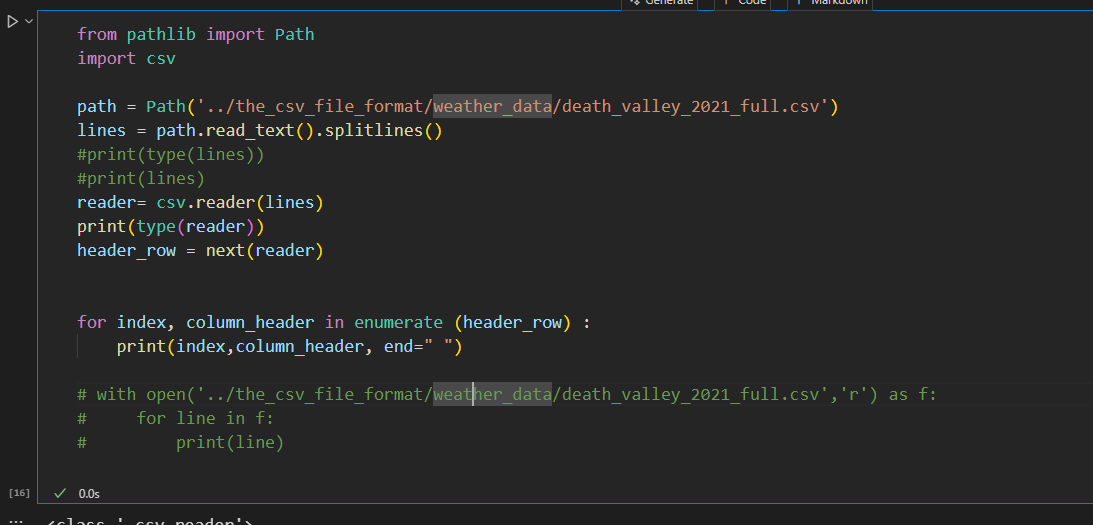This screenshot has width=1093, height=525.
Task: Click 'column_header' in the for loop header
Action: 250,323
